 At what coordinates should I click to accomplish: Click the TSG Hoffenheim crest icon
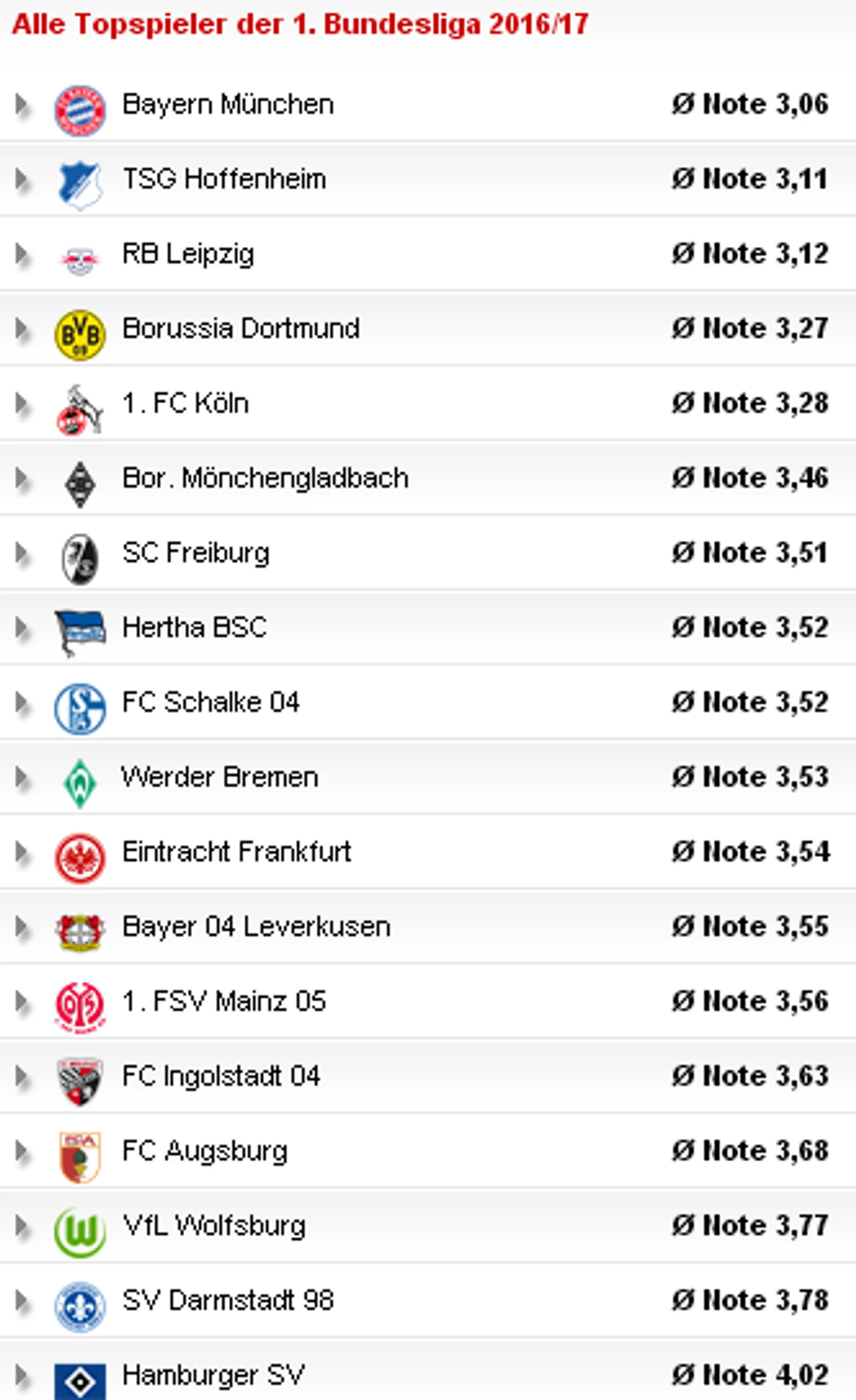pyautogui.click(x=80, y=185)
